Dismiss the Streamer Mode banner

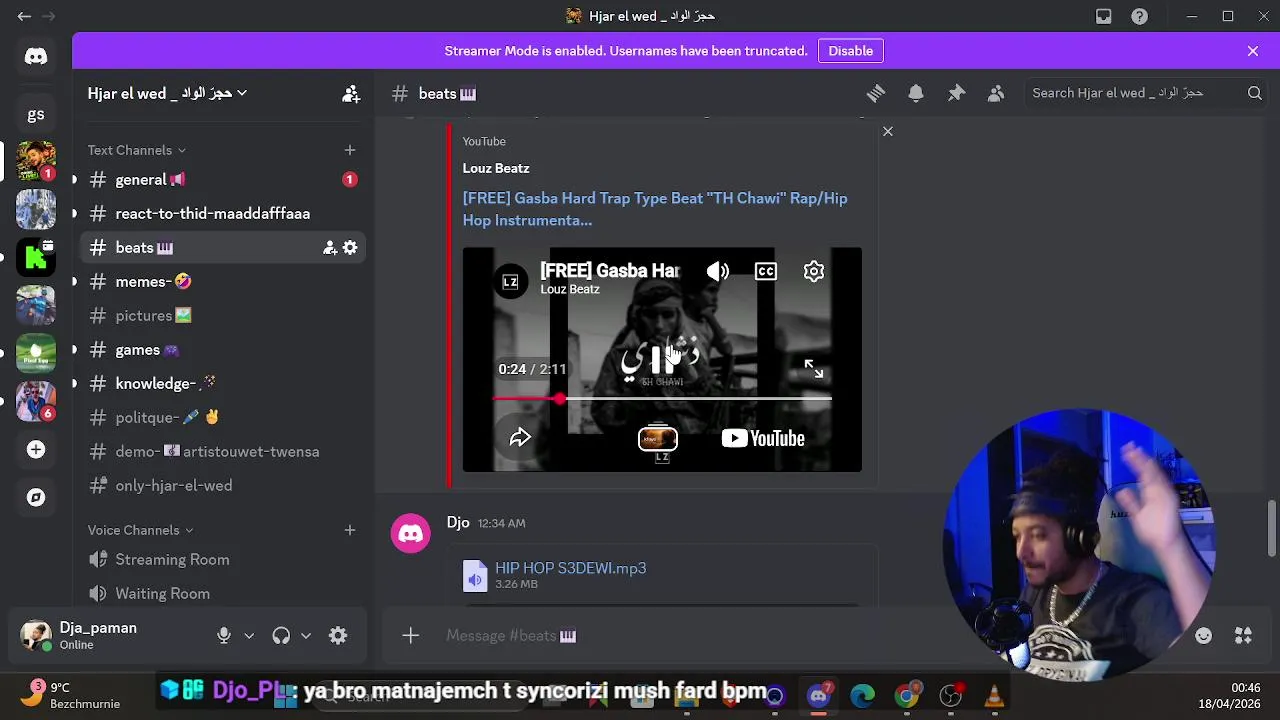[x=1253, y=51]
